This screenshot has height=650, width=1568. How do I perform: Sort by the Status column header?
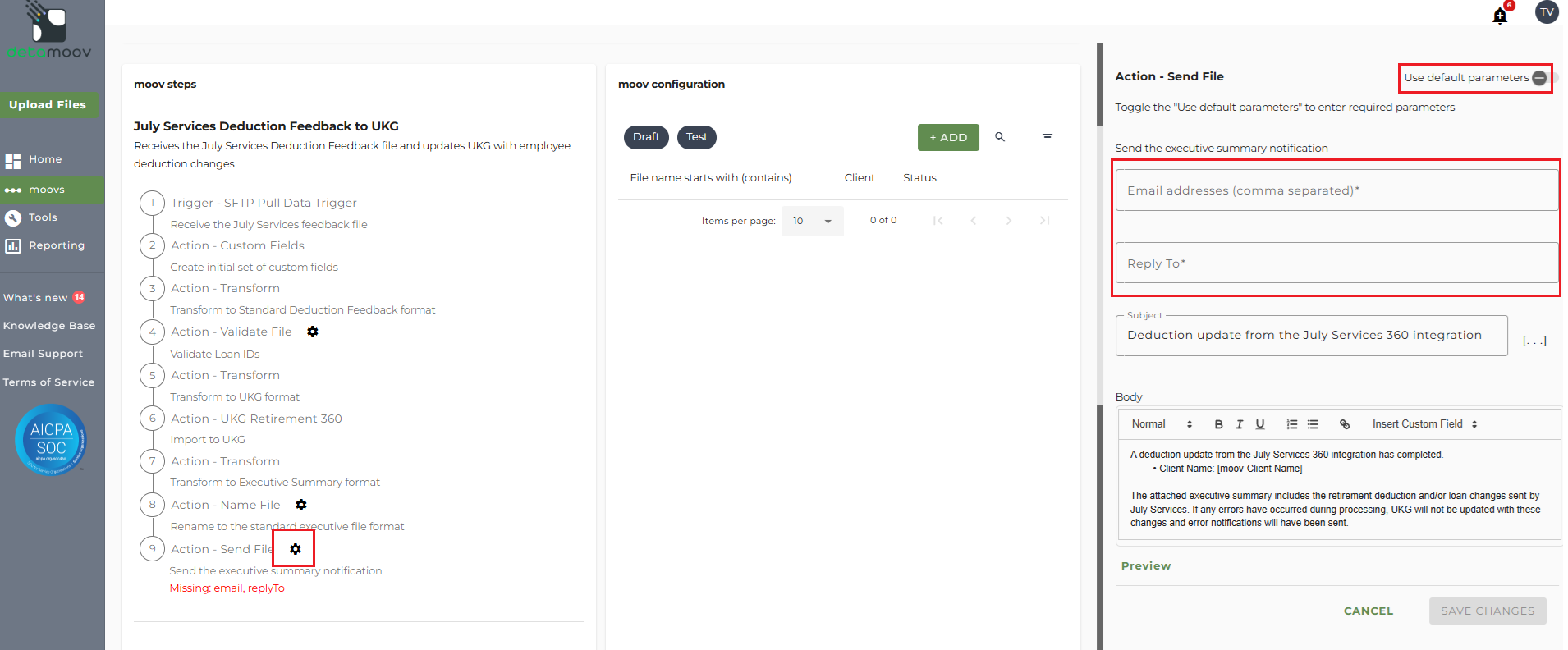point(919,177)
